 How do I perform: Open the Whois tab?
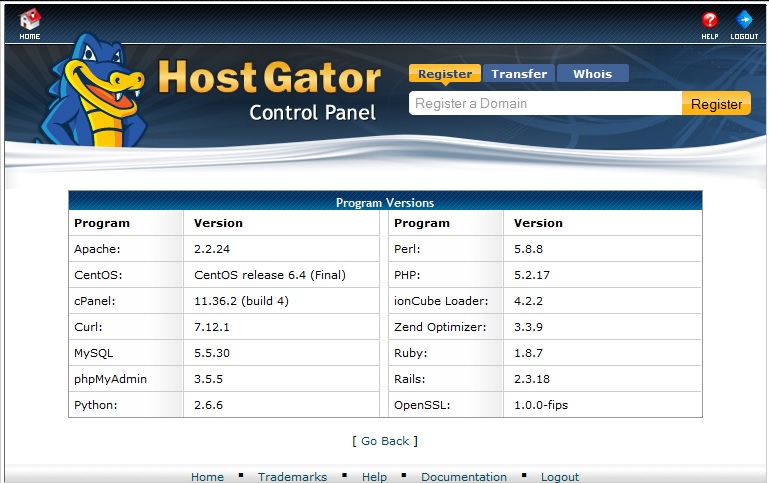(592, 74)
